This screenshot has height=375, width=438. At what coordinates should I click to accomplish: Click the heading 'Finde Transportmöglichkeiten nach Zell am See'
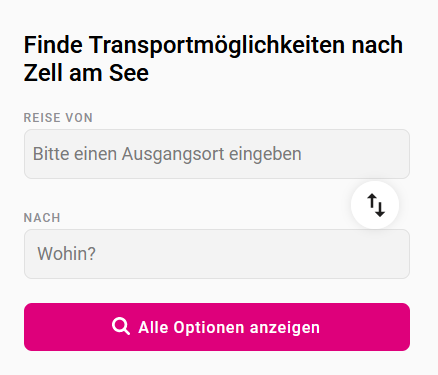[x=213, y=59]
